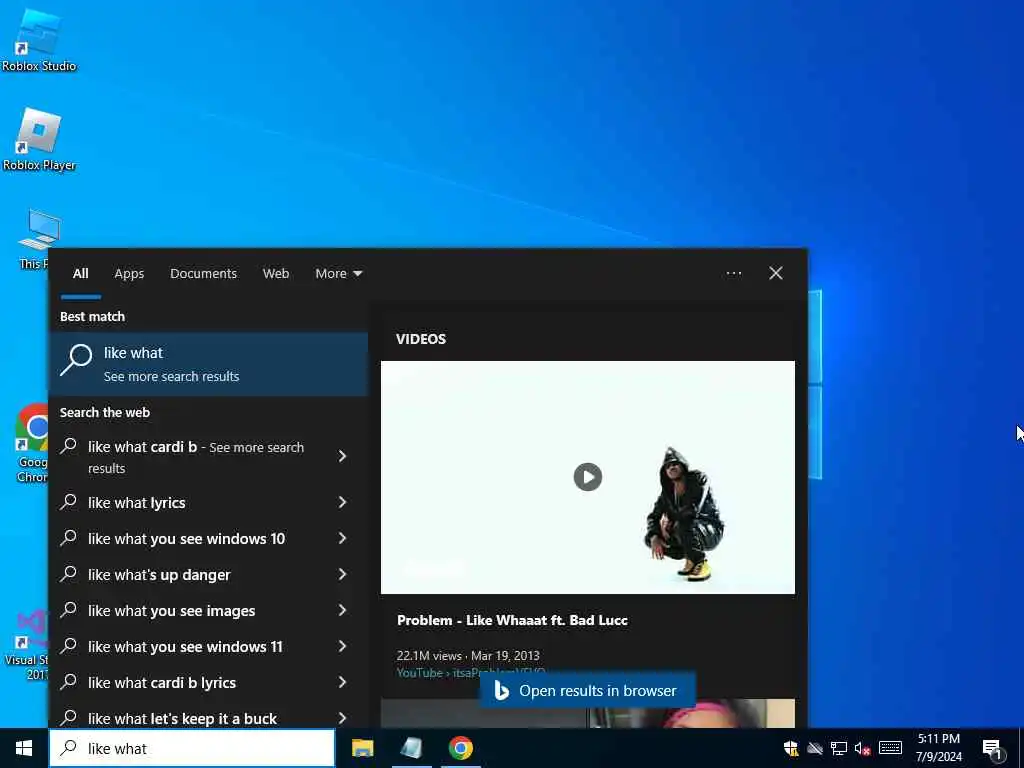Expand arrow for 'like what you see windows 11'

(x=342, y=646)
